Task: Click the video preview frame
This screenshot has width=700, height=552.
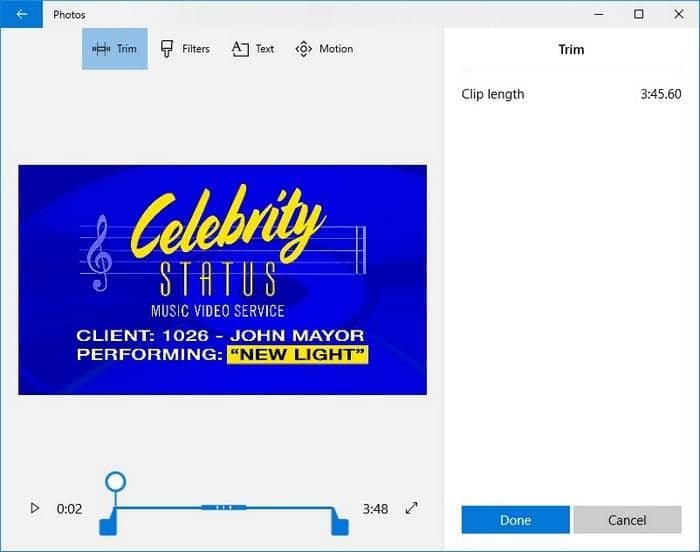Action: tap(222, 280)
